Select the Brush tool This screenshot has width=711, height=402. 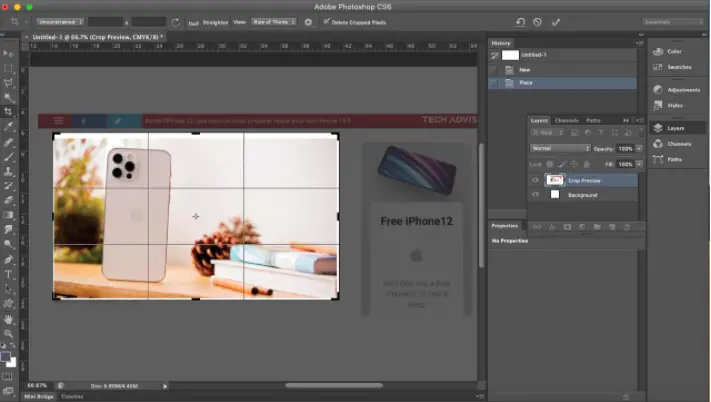(x=8, y=157)
